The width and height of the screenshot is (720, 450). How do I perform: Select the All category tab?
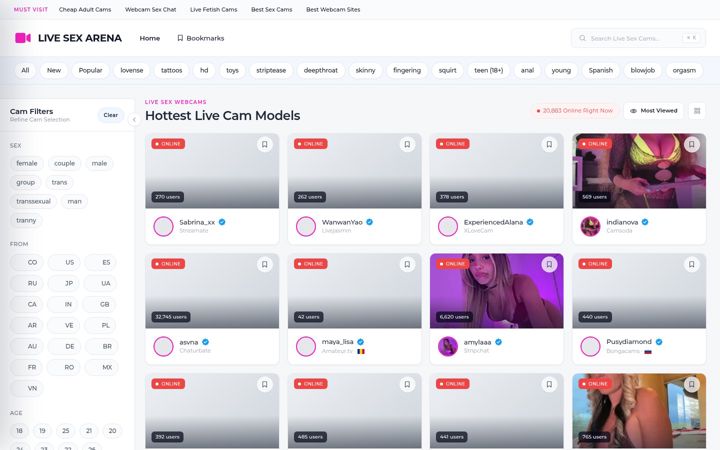point(25,70)
